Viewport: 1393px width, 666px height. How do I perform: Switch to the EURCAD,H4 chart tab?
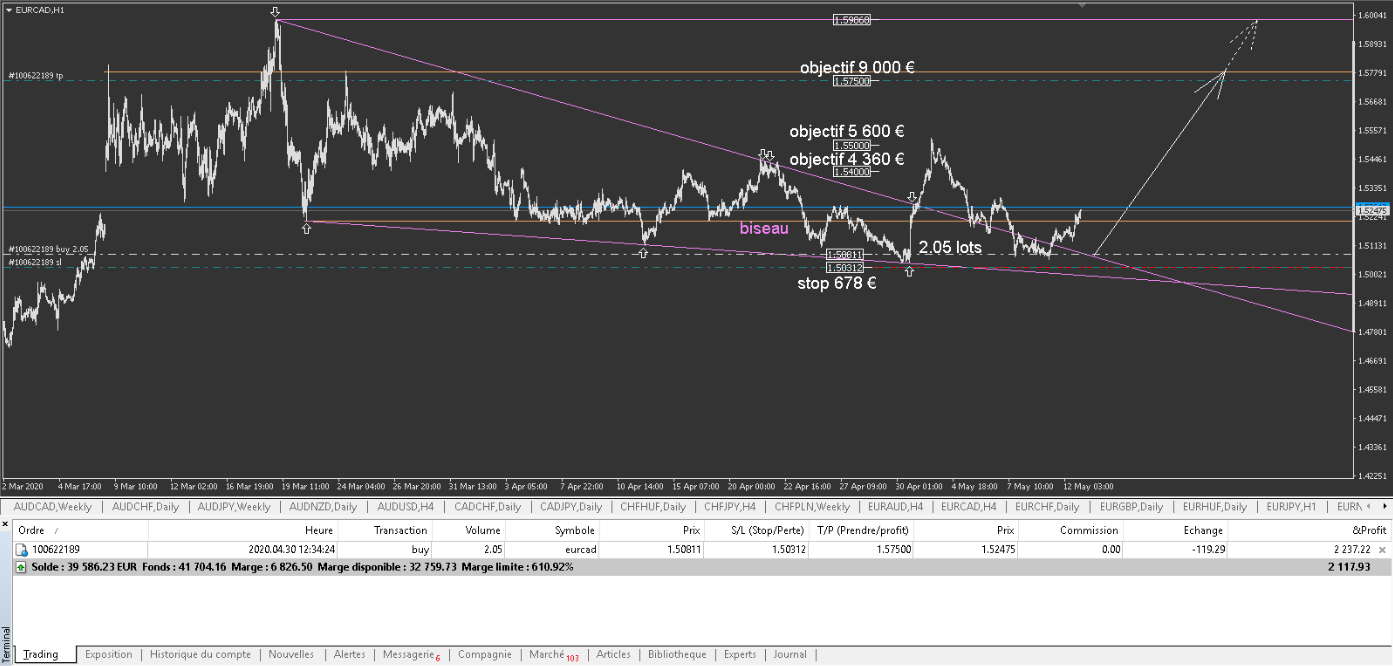tap(968, 506)
